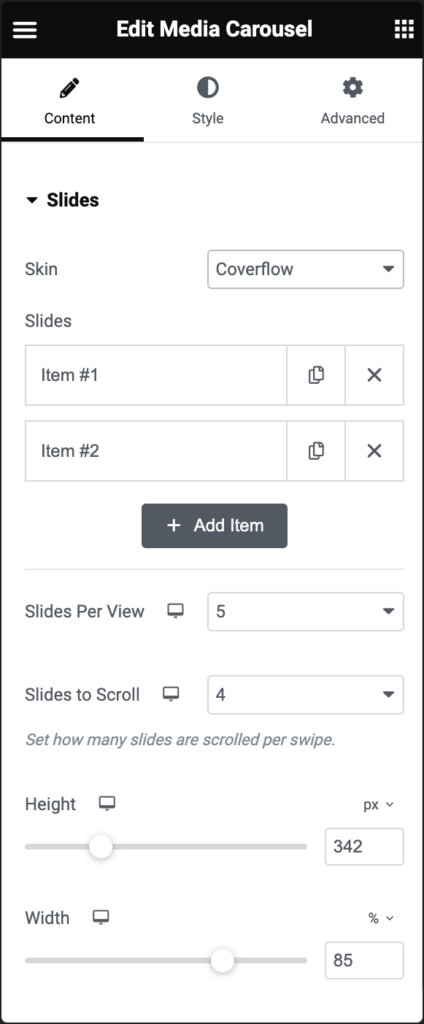This screenshot has width=424, height=1024.
Task: Open the Skin dropdown showing Coverflow
Action: click(306, 269)
